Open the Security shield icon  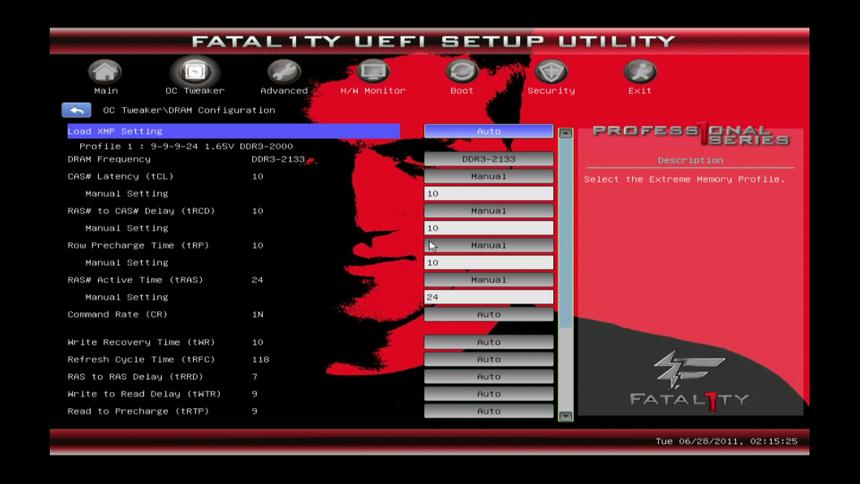tap(551, 71)
